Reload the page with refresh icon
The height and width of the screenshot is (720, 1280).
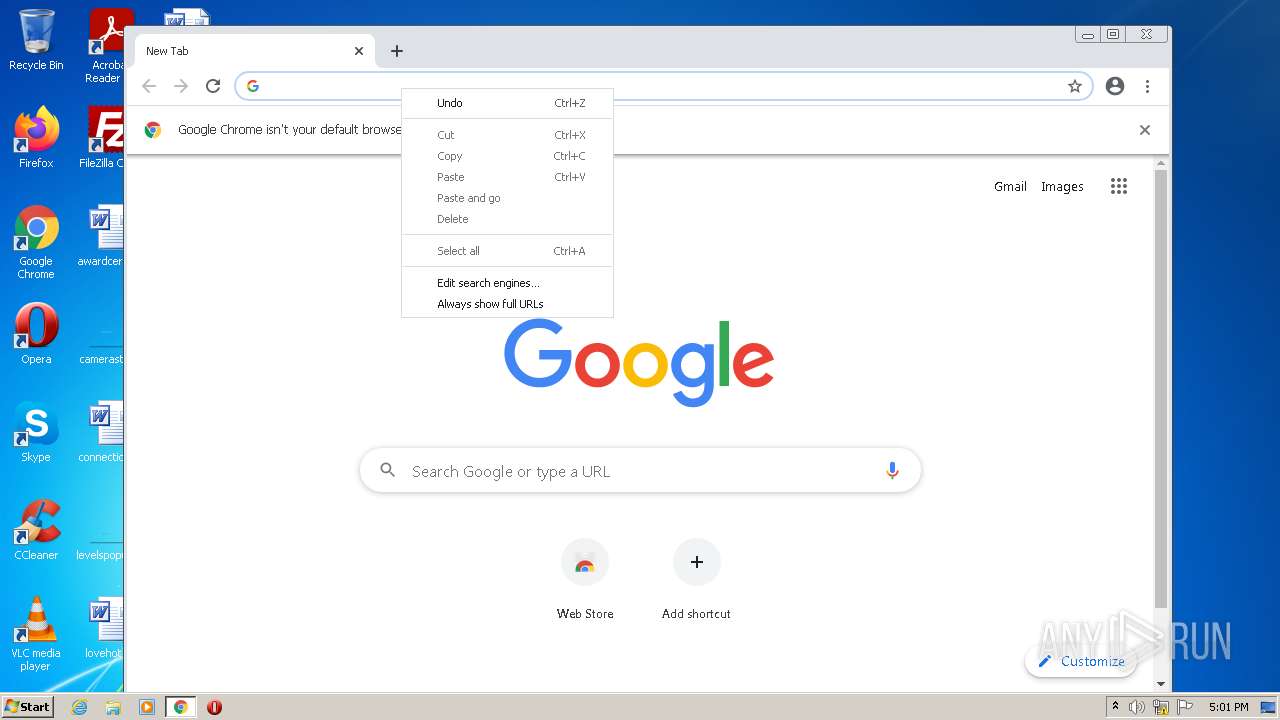213,86
